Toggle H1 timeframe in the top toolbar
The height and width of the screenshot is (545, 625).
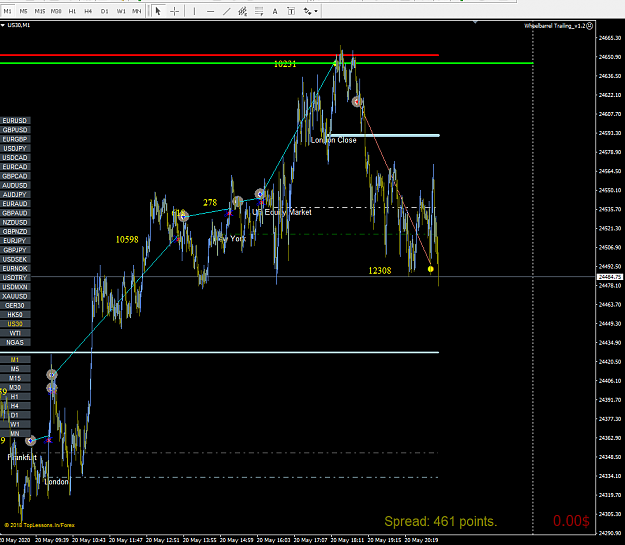pyautogui.click(x=72, y=11)
